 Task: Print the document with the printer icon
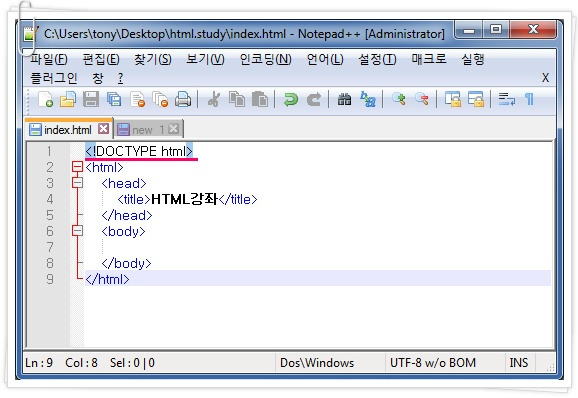(183, 100)
